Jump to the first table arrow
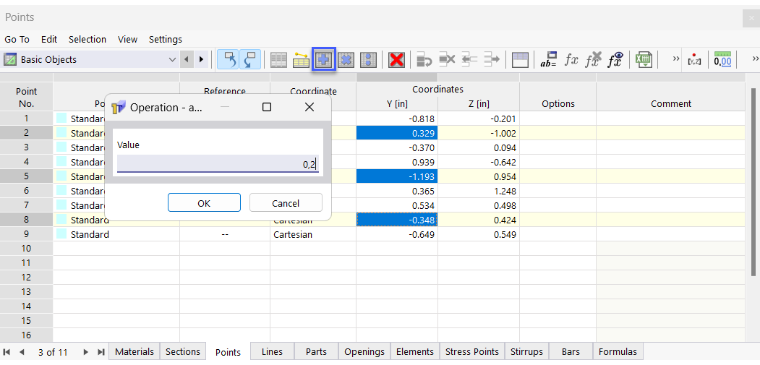 7,352
